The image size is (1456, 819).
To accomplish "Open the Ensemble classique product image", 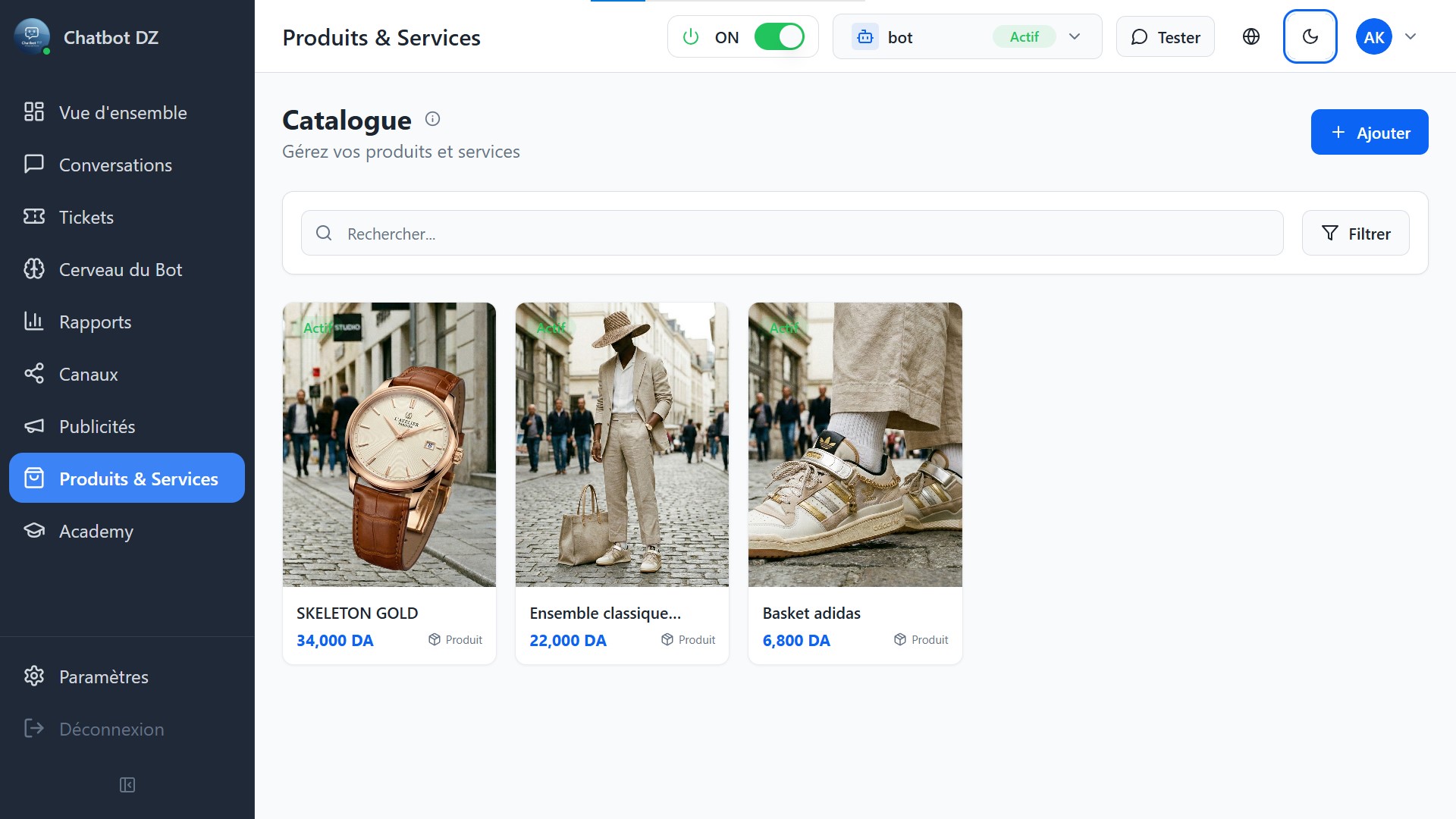I will click(x=622, y=444).
